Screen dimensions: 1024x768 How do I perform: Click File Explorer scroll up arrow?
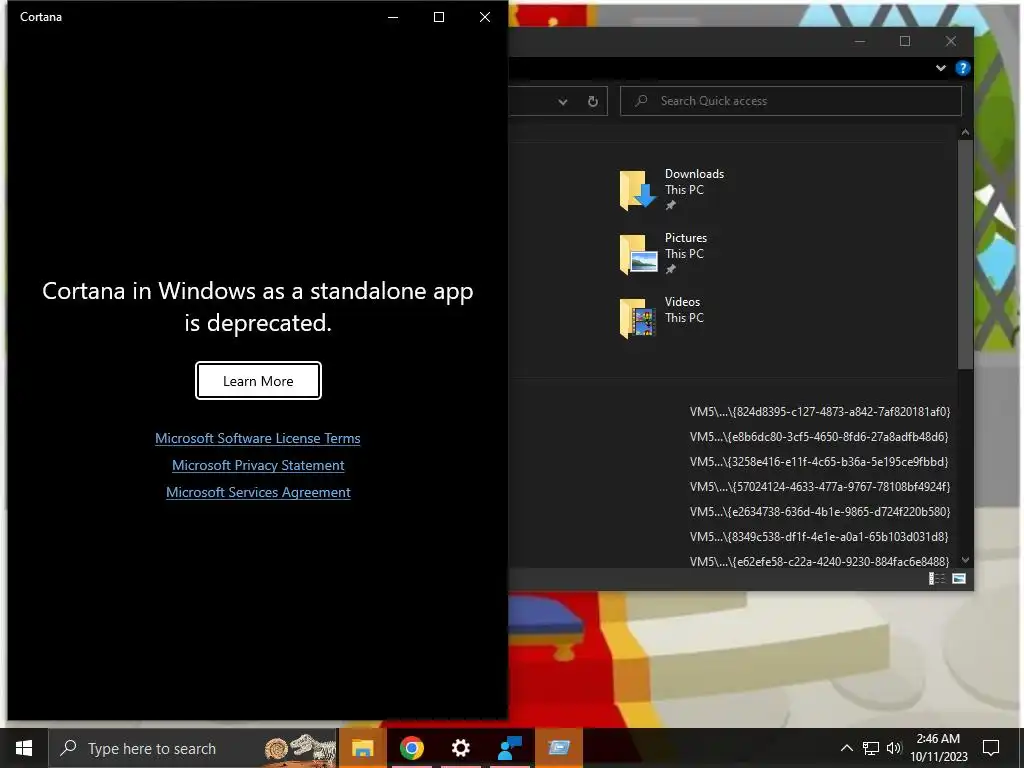pos(965,133)
